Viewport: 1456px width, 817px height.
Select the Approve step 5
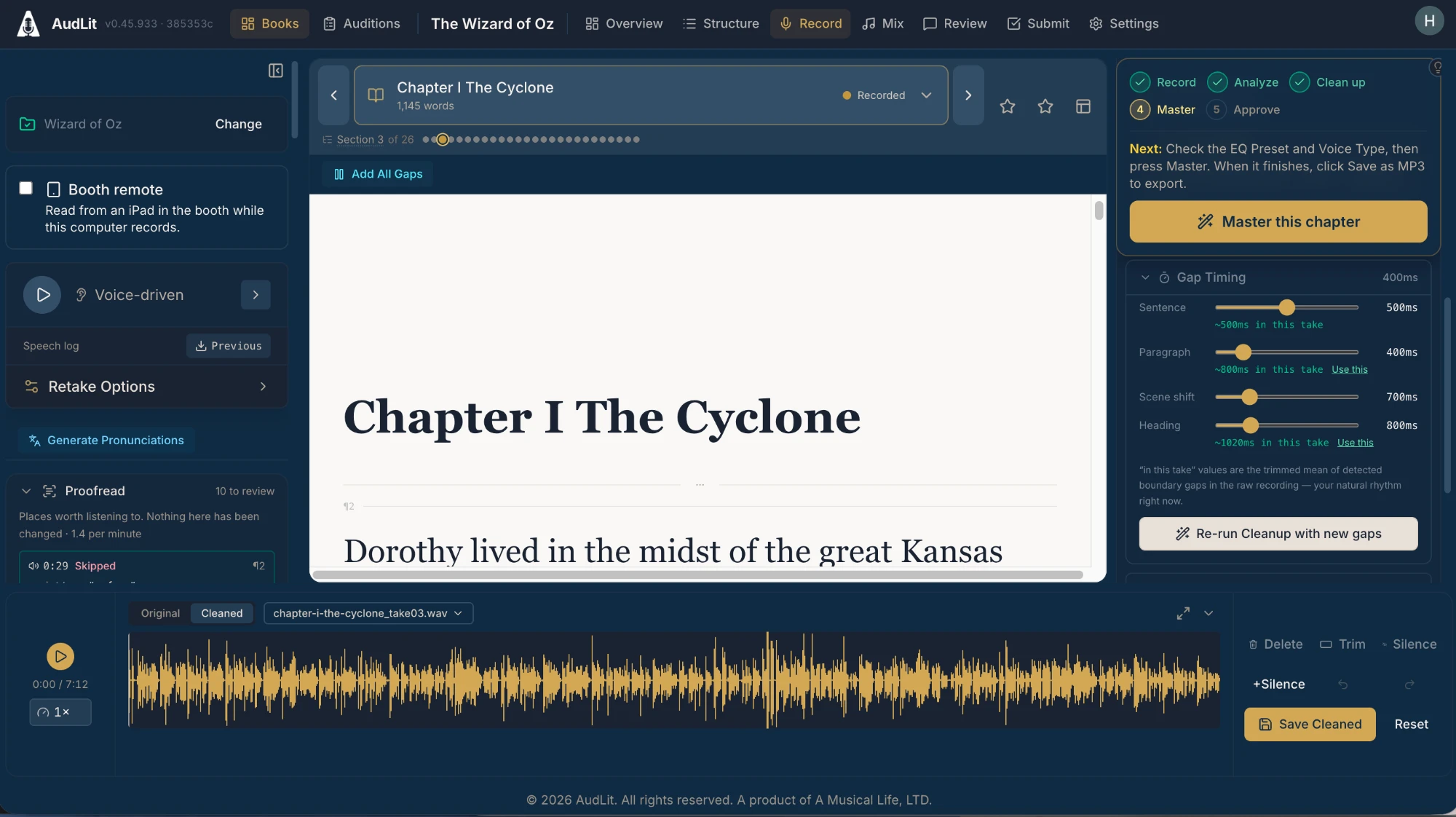coord(1243,109)
